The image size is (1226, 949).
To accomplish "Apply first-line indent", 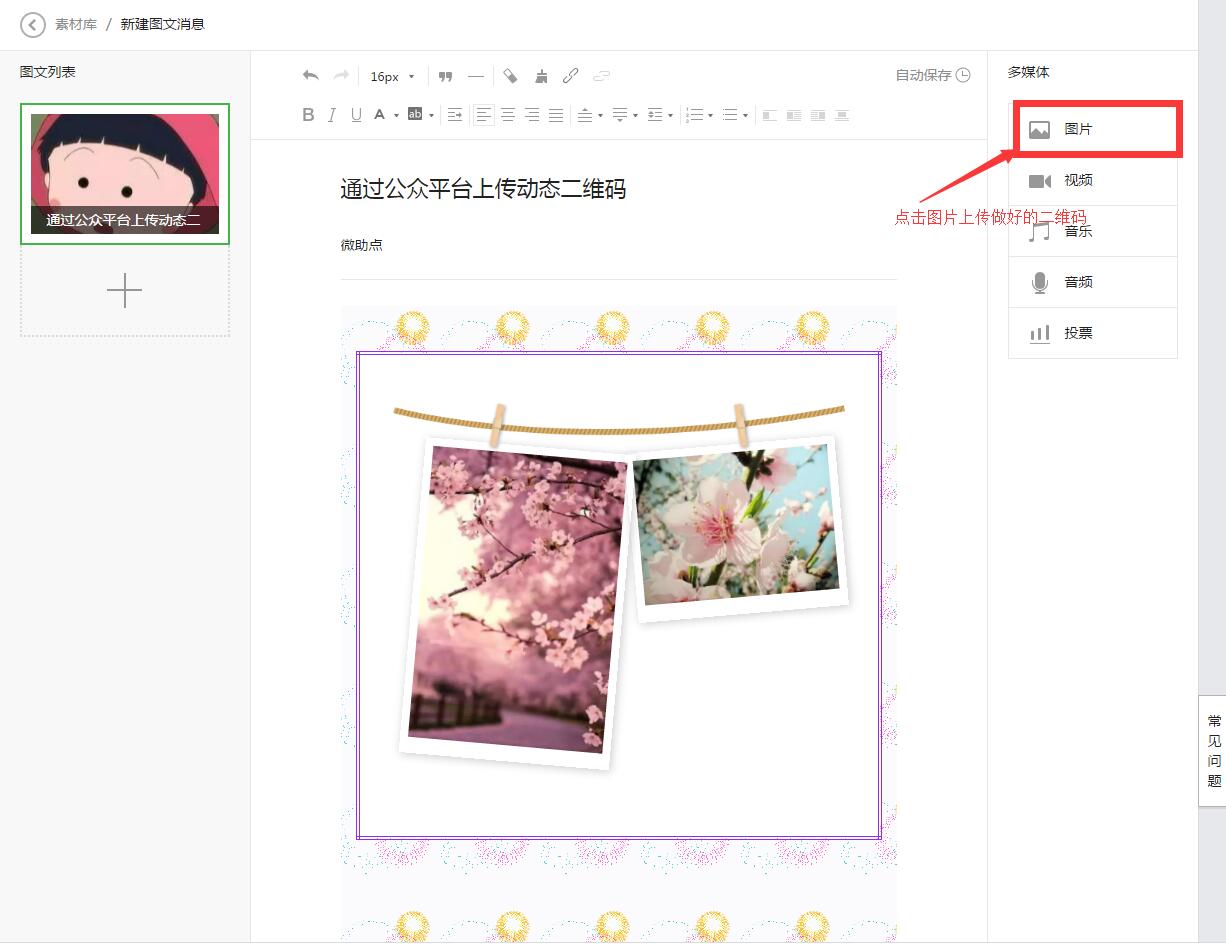I will click(x=455, y=115).
